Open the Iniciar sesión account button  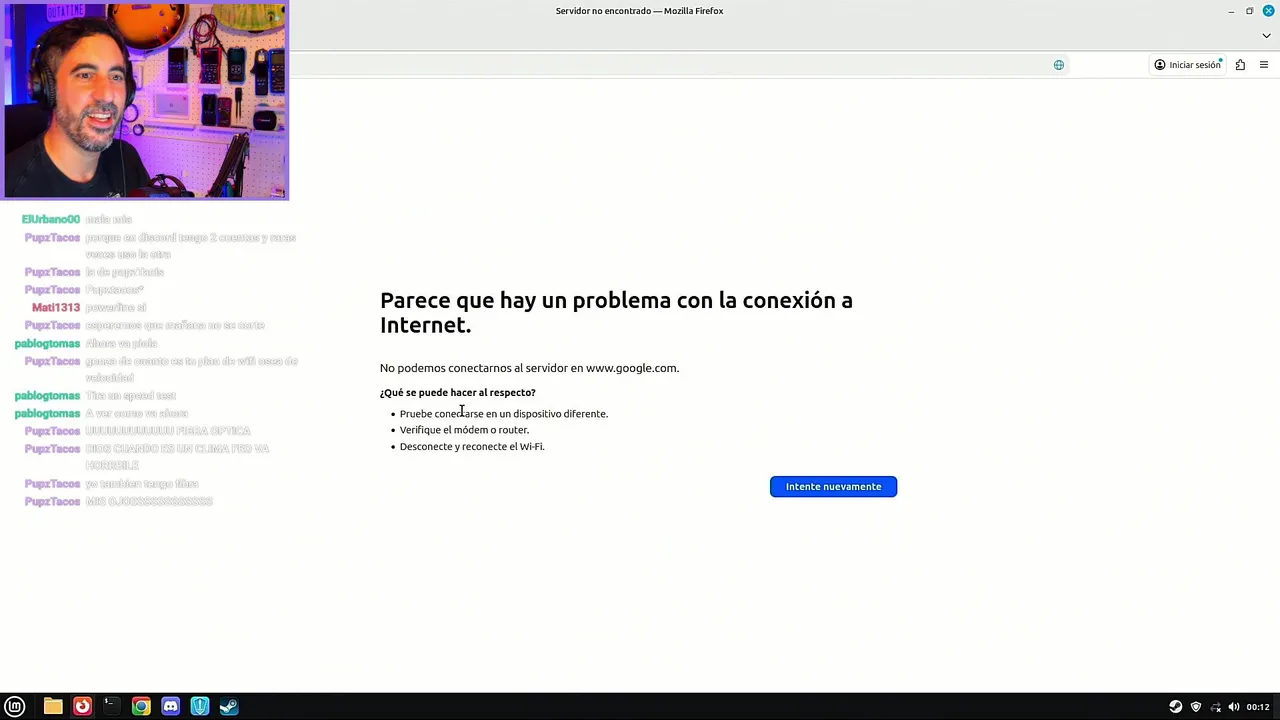1188,65
